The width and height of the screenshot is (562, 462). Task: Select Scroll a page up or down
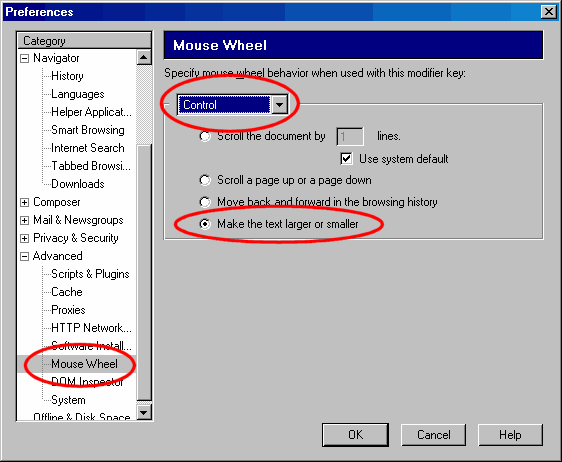(205, 180)
